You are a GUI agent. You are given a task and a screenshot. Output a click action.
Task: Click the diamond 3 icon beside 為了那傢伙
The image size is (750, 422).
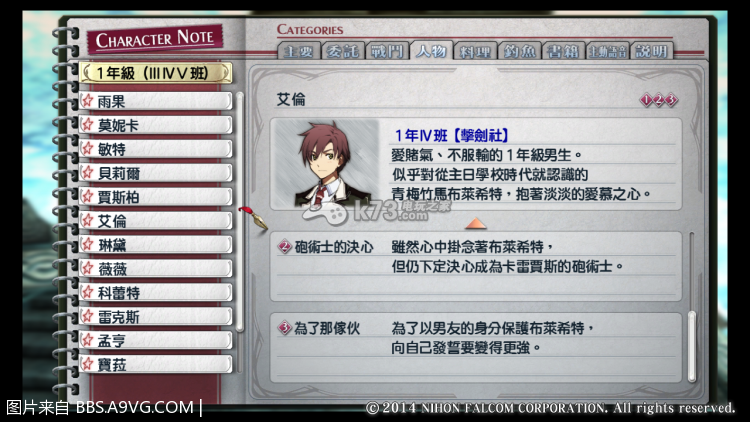pyautogui.click(x=285, y=328)
